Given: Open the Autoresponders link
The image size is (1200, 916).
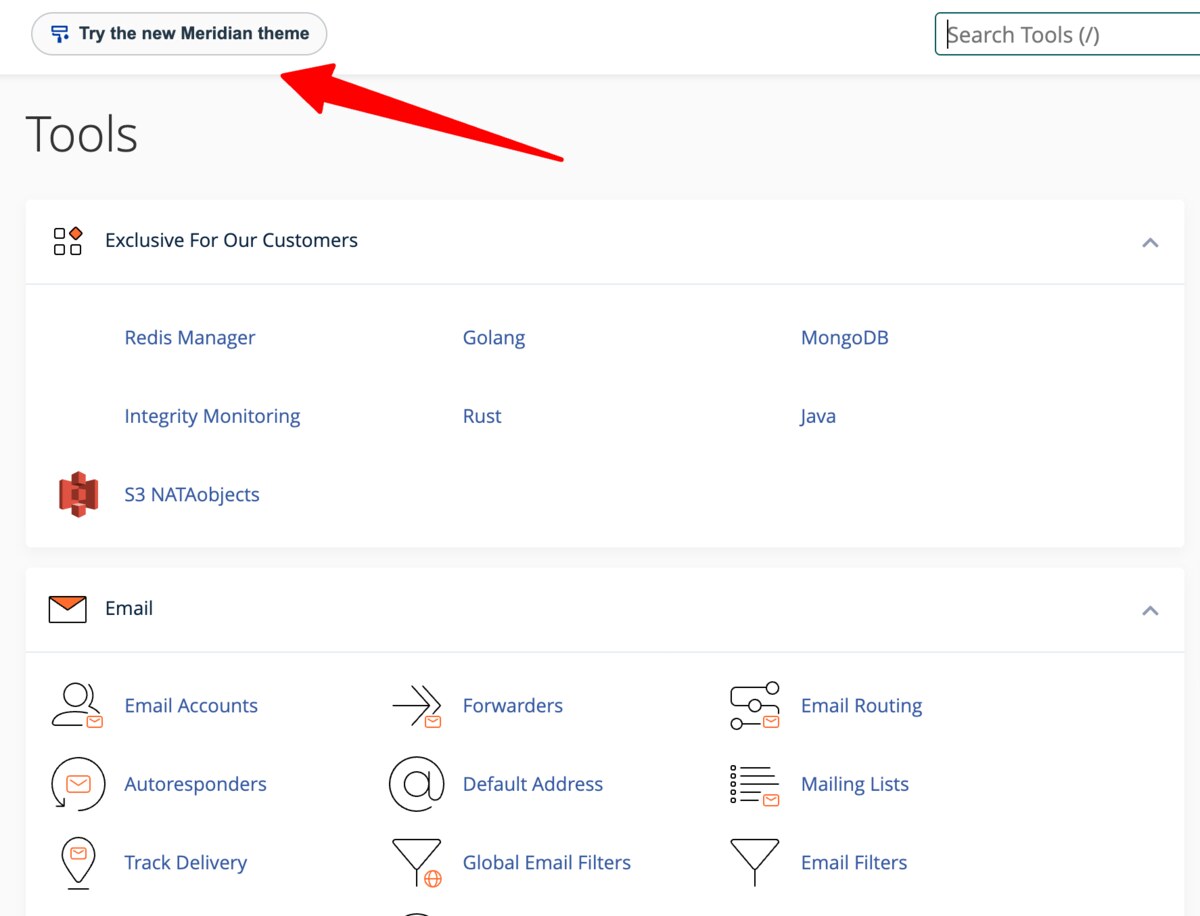Looking at the screenshot, I should pos(195,784).
